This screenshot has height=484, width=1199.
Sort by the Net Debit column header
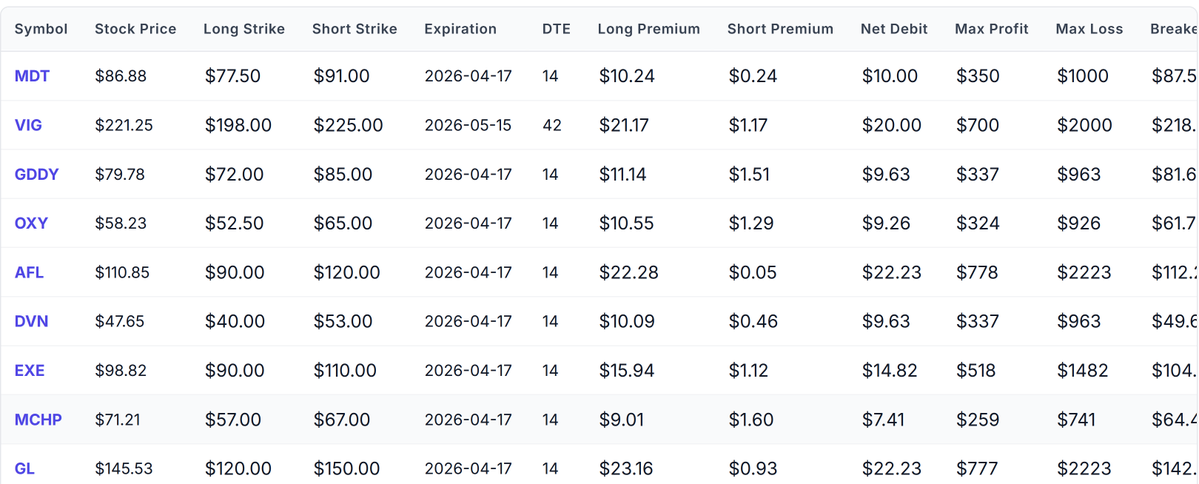pos(894,29)
